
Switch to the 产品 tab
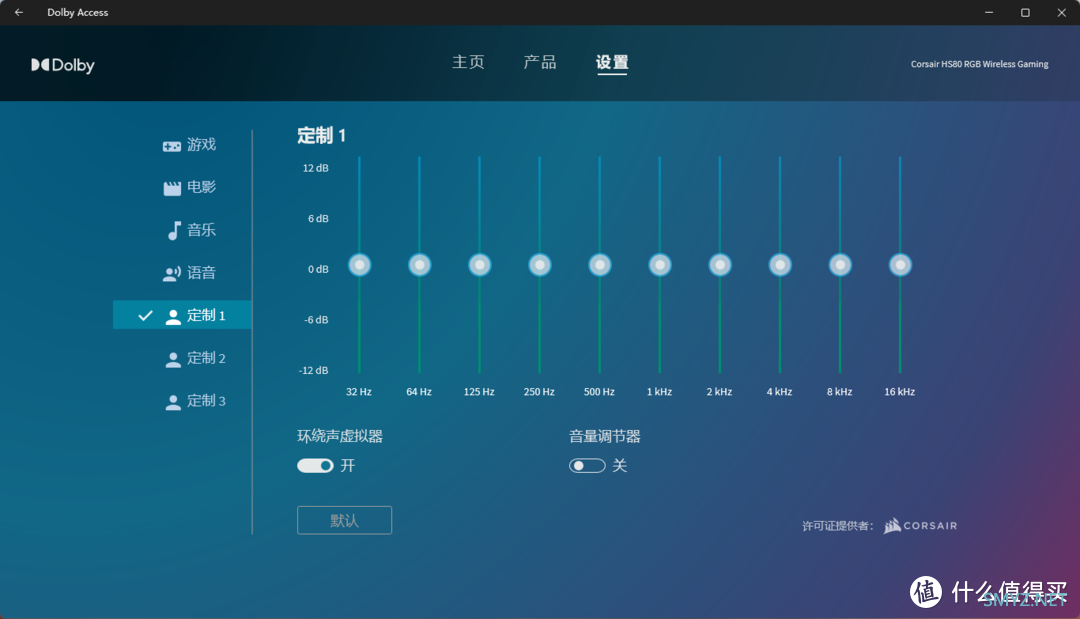pos(540,62)
